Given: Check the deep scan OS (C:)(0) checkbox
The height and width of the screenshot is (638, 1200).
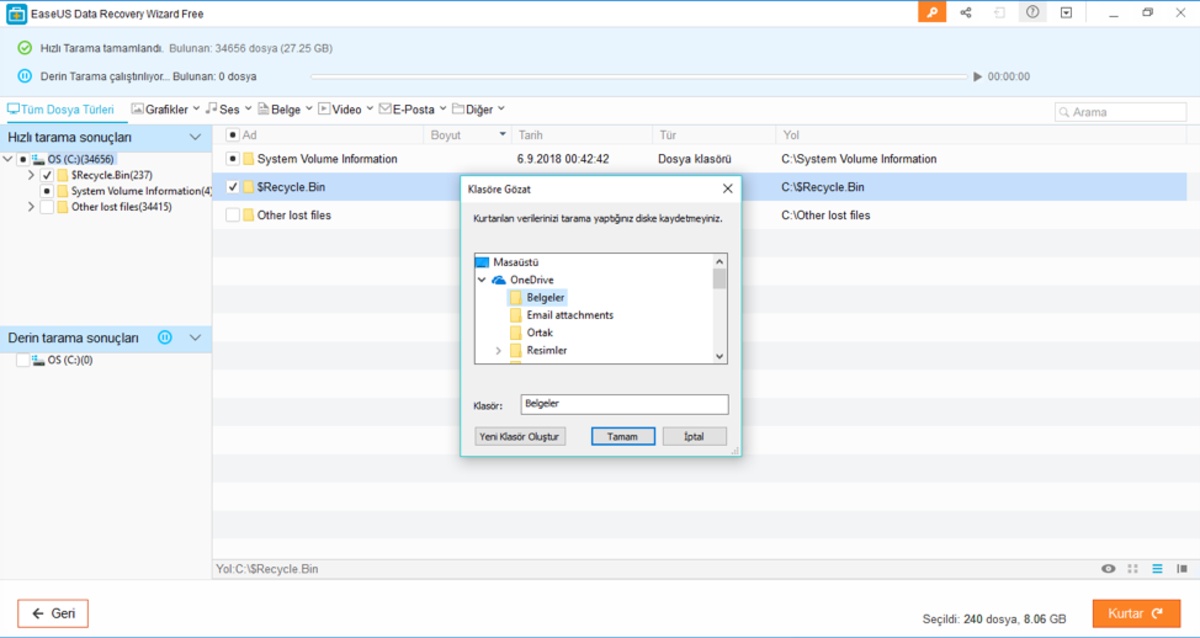Looking at the screenshot, I should 22,360.
